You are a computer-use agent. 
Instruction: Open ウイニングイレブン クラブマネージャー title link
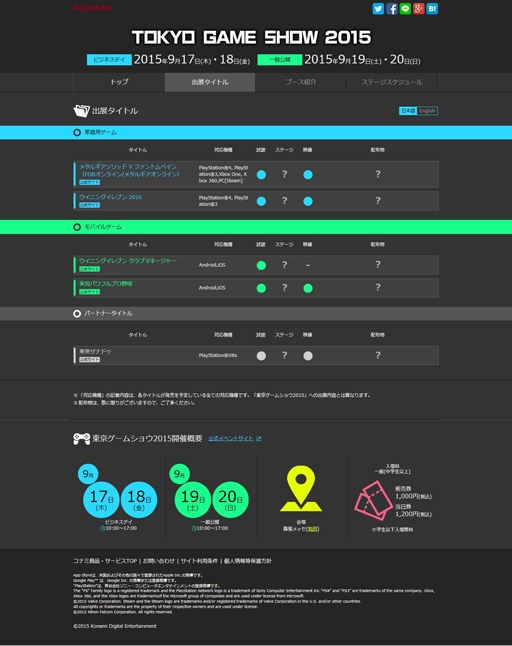point(128,261)
